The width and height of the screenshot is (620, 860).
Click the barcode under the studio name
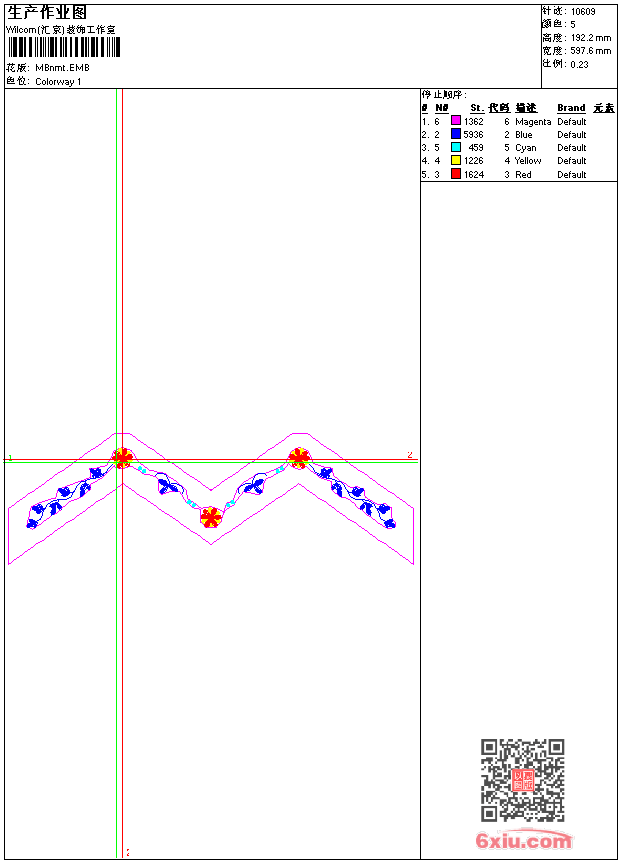point(64,47)
